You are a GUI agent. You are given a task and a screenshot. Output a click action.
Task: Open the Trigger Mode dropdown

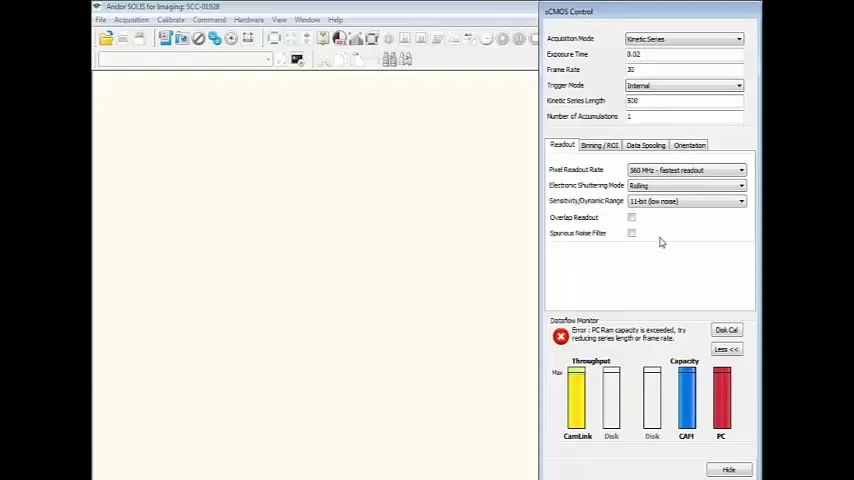[x=685, y=86]
